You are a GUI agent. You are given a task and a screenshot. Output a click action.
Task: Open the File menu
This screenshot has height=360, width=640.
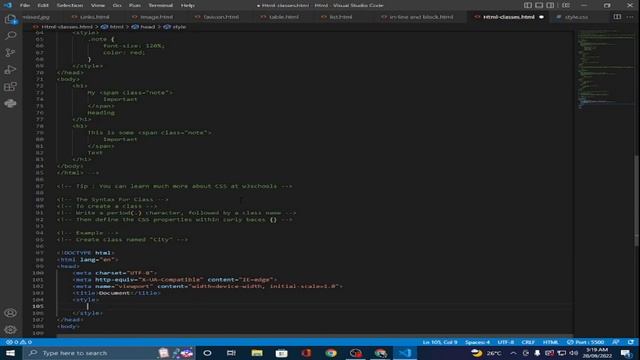(24, 5)
